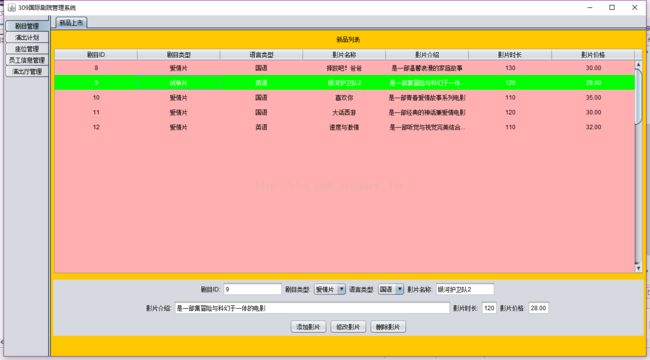Focus the 剧目ID input field
The height and width of the screenshot is (360, 650).
(252, 289)
